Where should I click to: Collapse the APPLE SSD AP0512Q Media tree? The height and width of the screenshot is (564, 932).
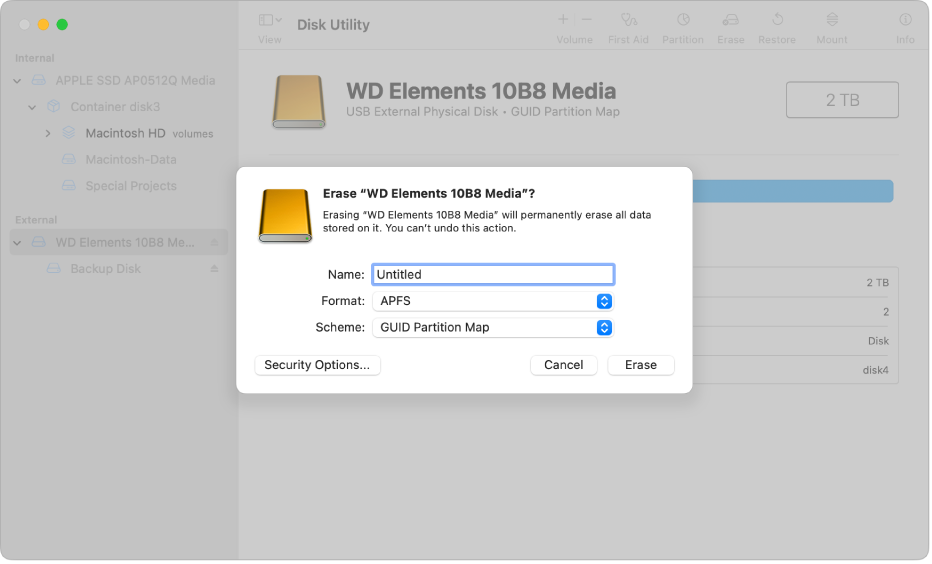pos(17,81)
